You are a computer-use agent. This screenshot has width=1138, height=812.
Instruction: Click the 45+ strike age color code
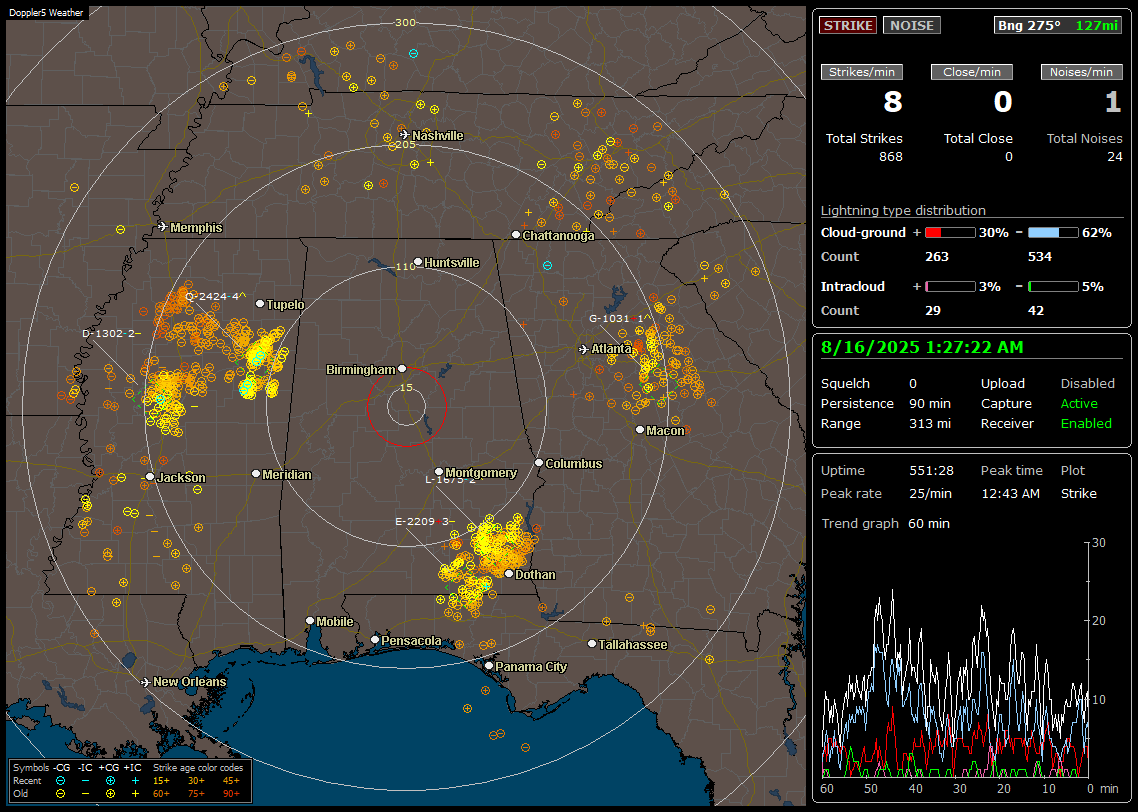click(x=231, y=781)
